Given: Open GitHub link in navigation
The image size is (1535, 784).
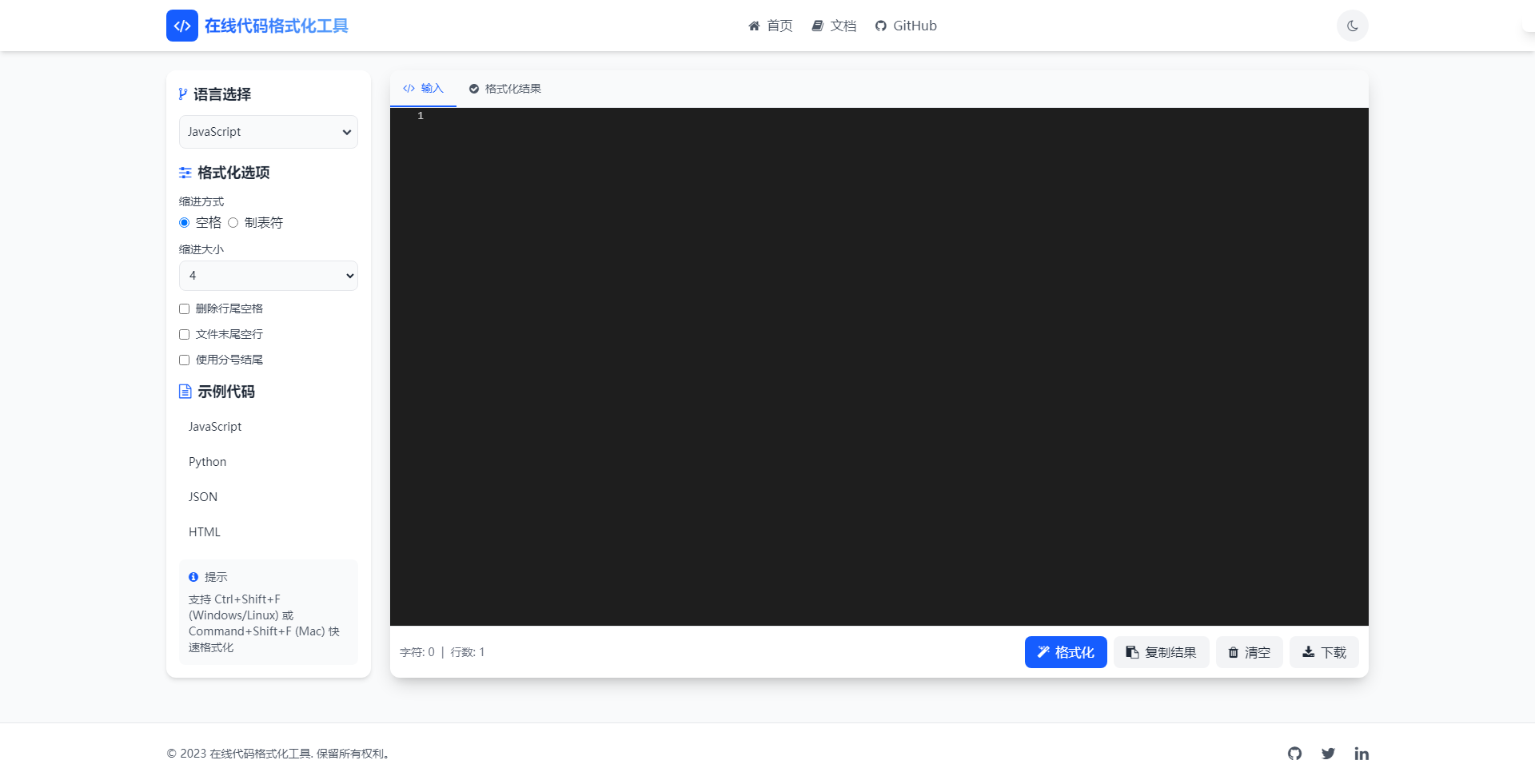Looking at the screenshot, I should tap(906, 26).
